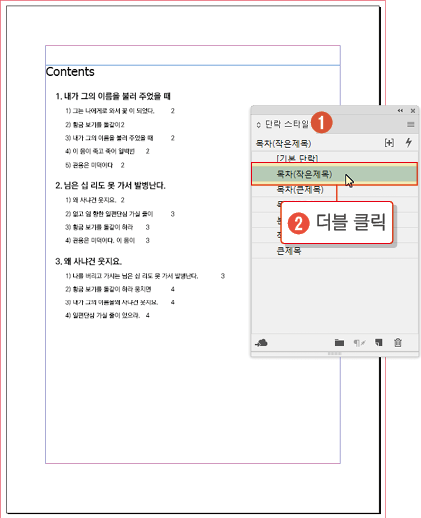Click the Contents heading text
The height and width of the screenshot is (518, 421).
pos(70,72)
